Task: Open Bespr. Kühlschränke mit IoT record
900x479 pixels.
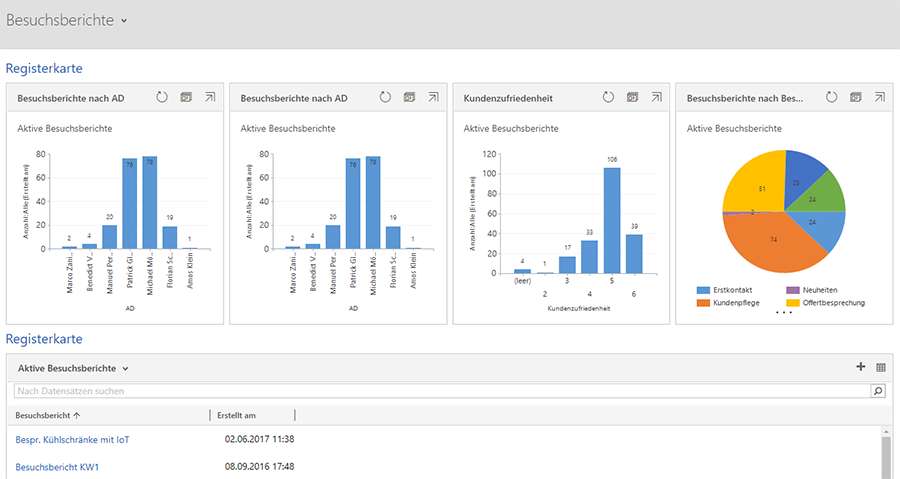Action: pyautogui.click(x=72, y=439)
